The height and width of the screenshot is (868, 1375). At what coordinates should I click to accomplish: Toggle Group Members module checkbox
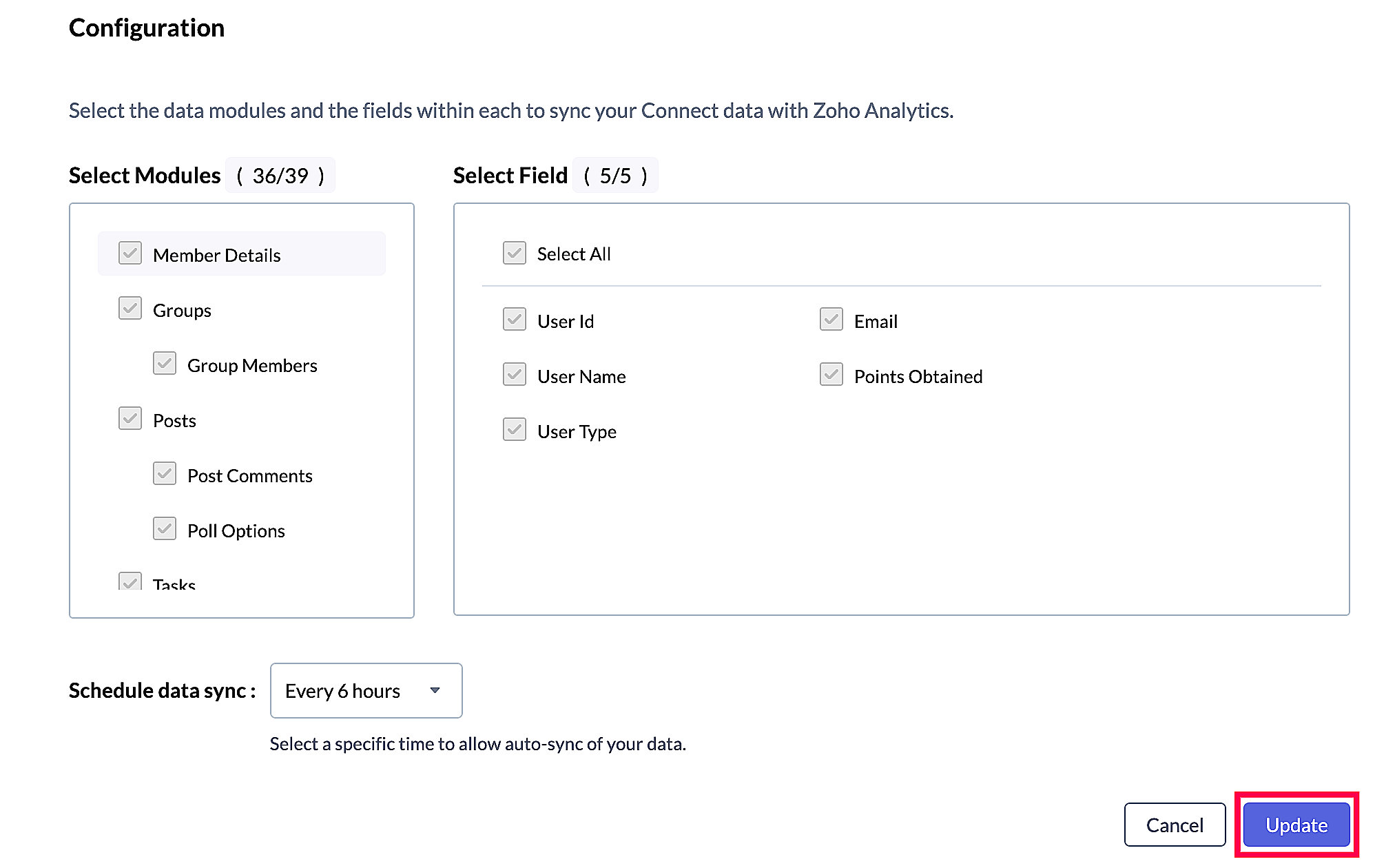click(x=165, y=364)
